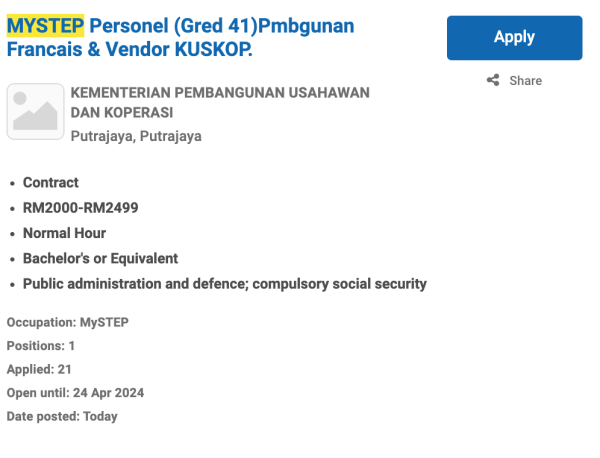This screenshot has height=458, width=600.
Task: Click the Applied: 21 count
Action: coord(39,369)
